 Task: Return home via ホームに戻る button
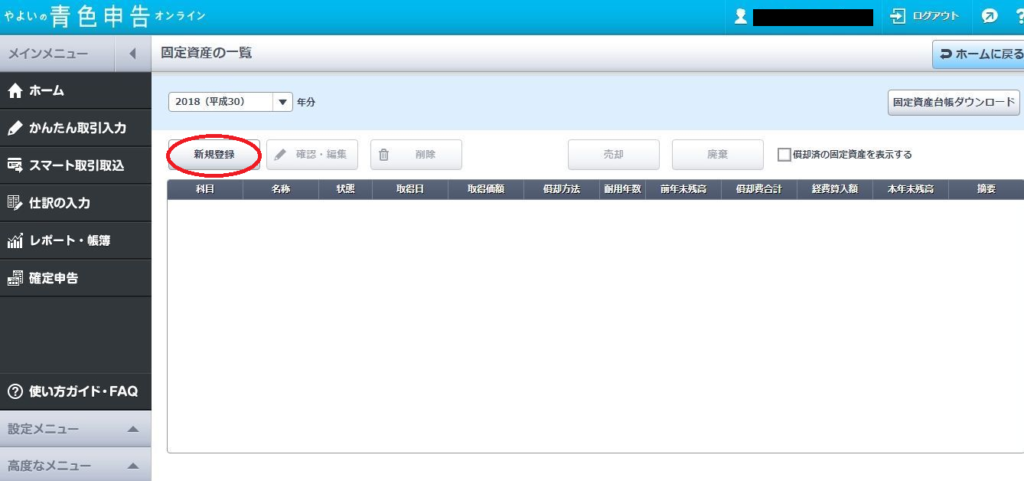(x=979, y=54)
